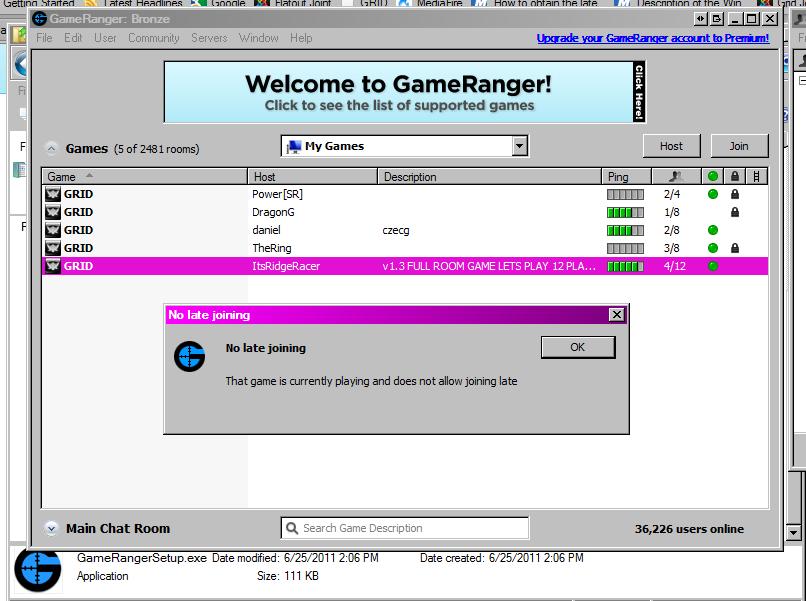Sort games by the Ping column header
This screenshot has width=806, height=601.
[x=627, y=177]
